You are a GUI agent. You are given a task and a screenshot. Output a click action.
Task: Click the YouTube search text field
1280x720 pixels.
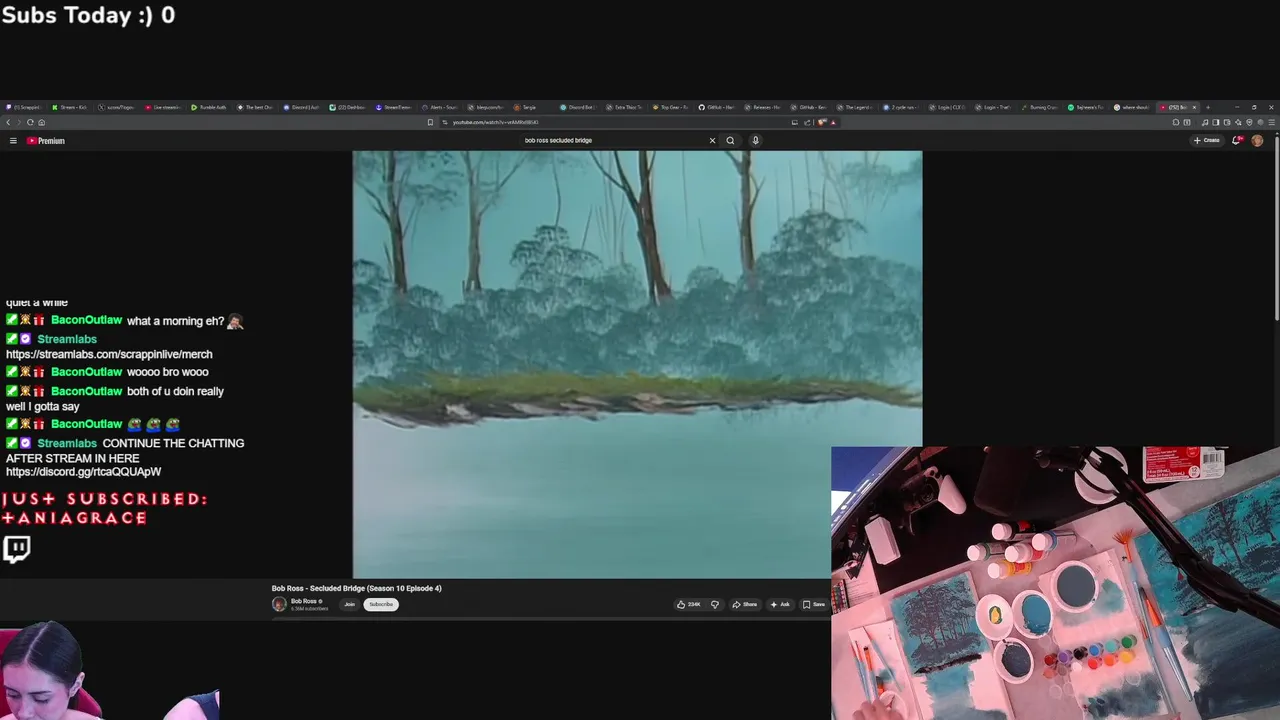[610, 141]
